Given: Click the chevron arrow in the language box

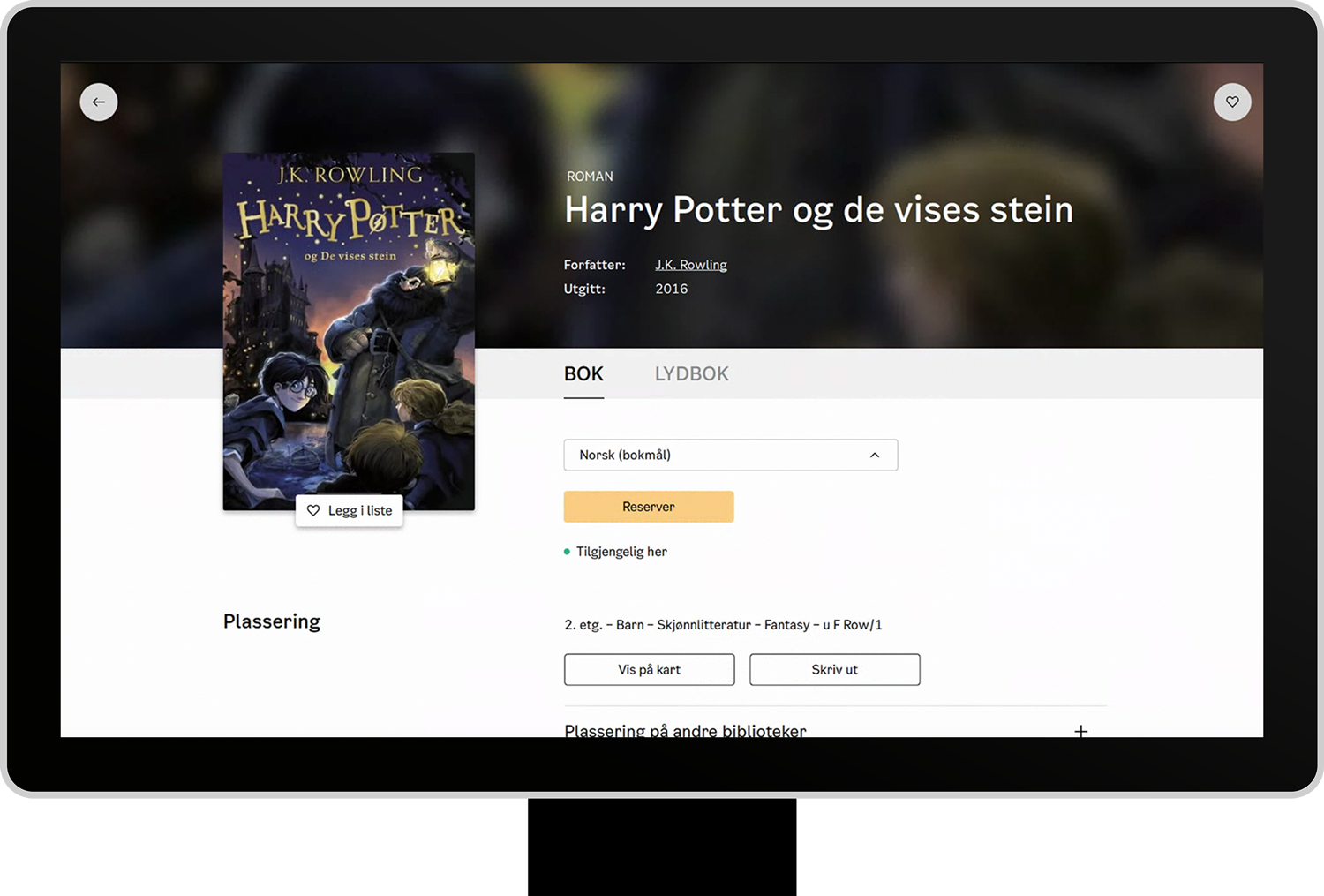Looking at the screenshot, I should [875, 456].
